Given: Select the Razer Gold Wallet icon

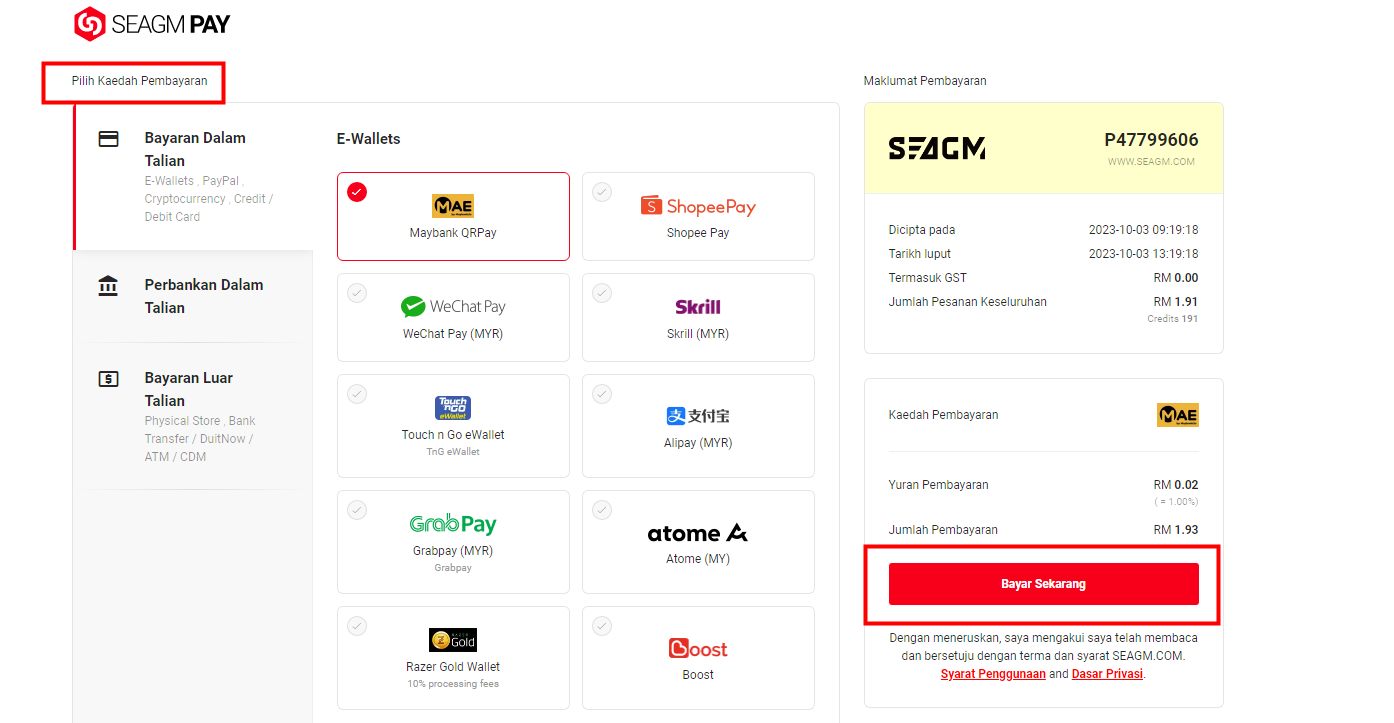Looking at the screenshot, I should click(453, 640).
